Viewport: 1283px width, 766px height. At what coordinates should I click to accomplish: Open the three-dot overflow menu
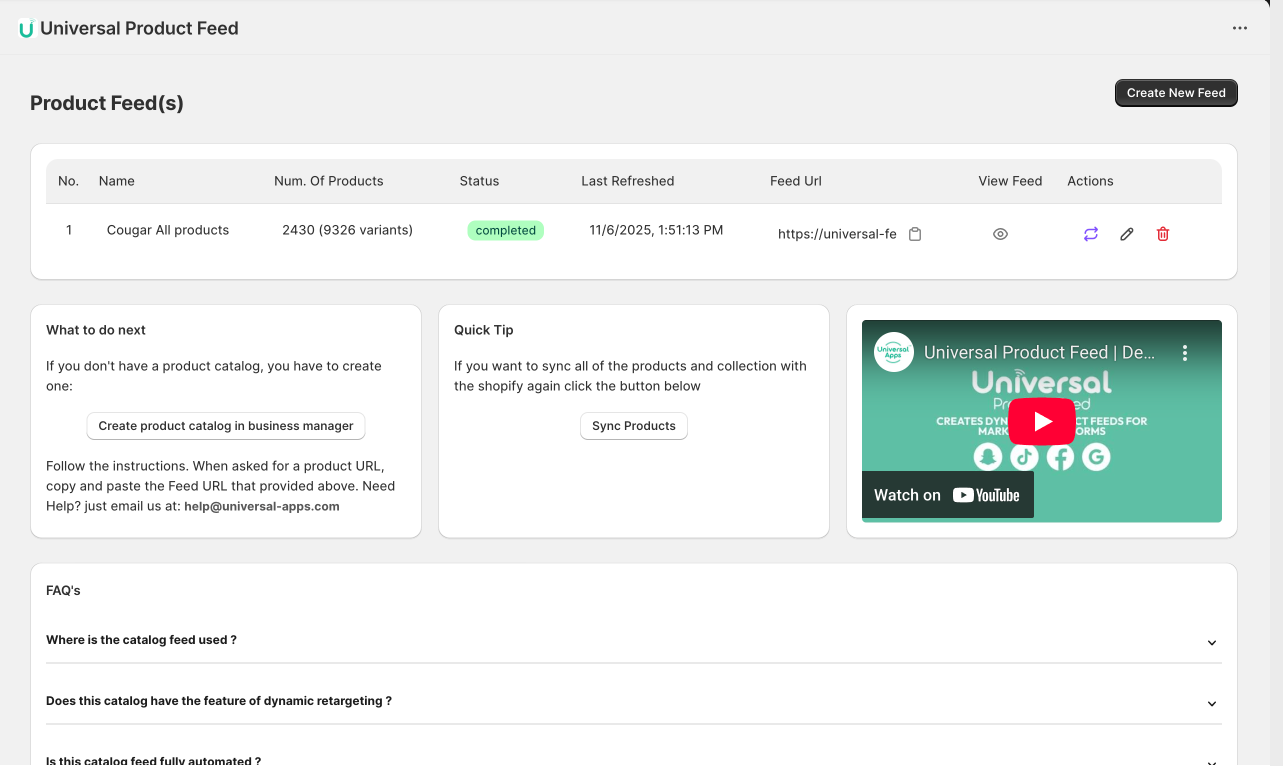[x=1240, y=28]
